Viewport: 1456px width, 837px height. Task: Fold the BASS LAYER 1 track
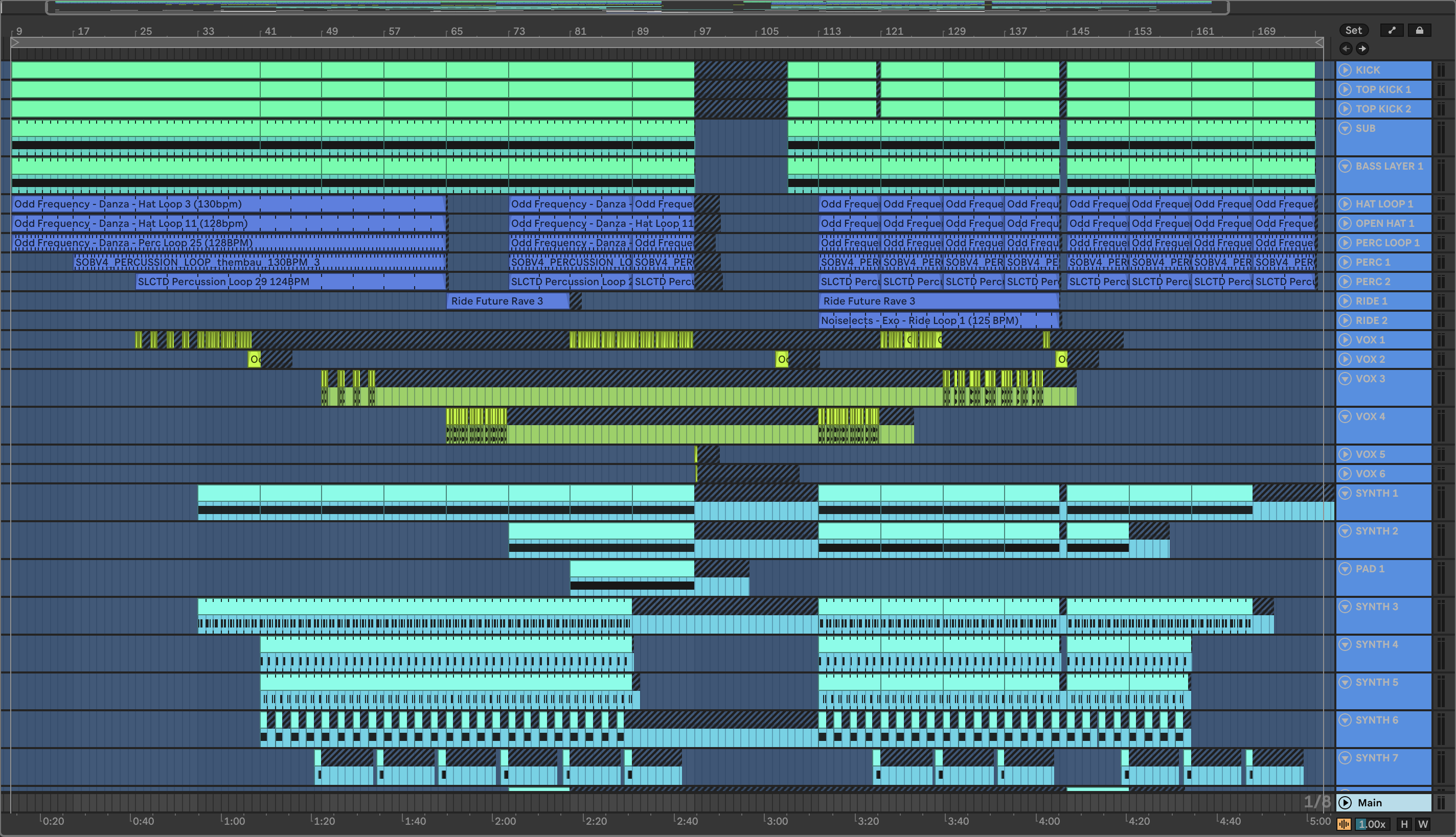(x=1345, y=166)
